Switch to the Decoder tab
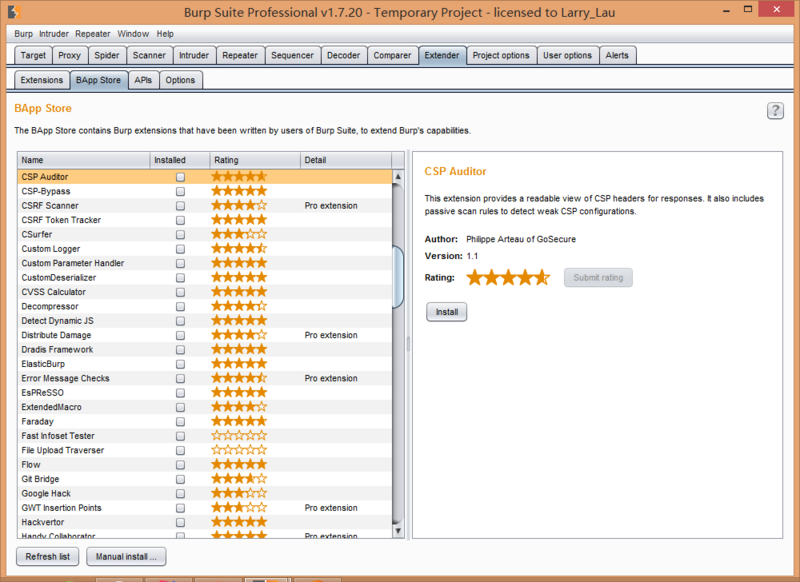Screen dimensions: 800x582 tap(343, 55)
